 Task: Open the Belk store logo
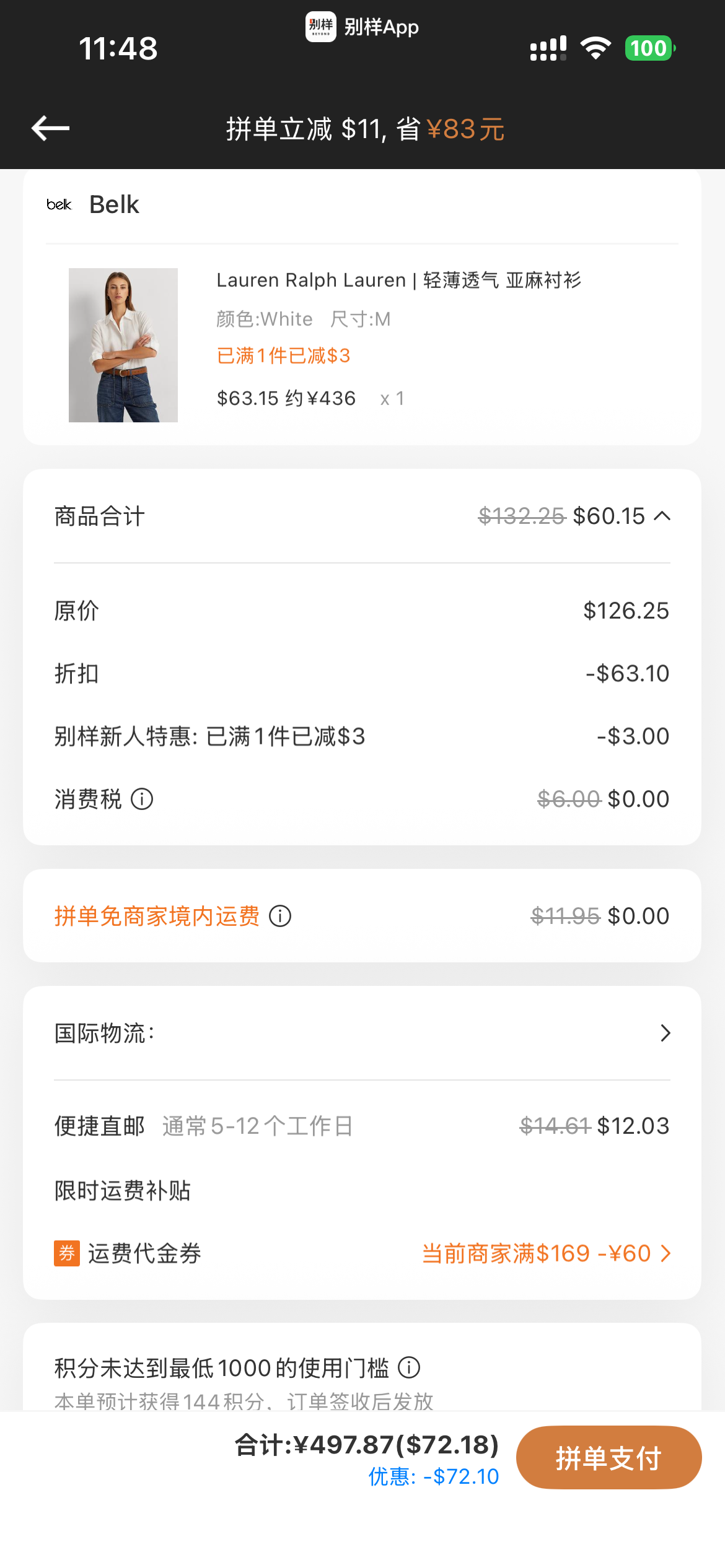tap(59, 204)
